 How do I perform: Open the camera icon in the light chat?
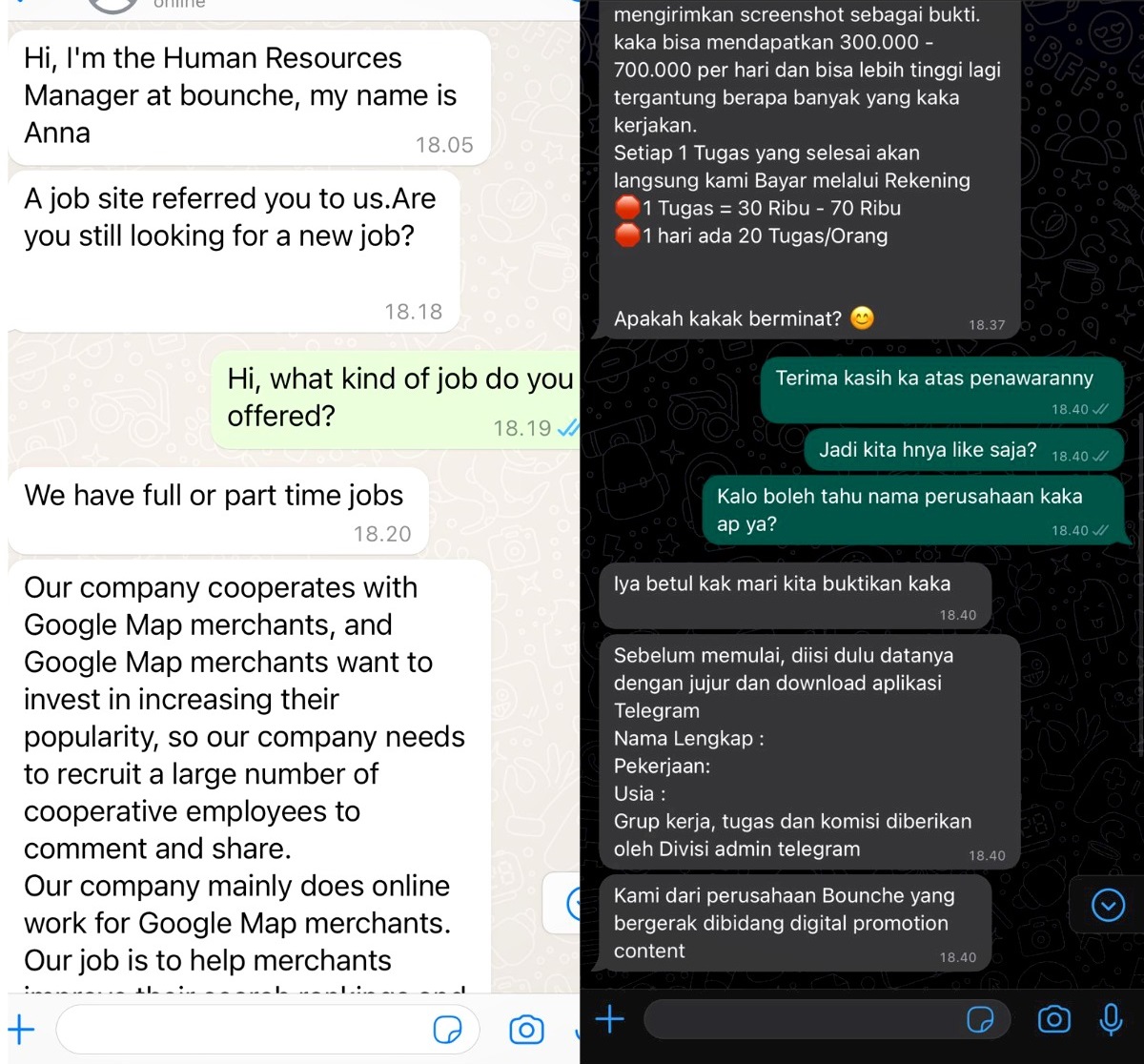click(526, 1030)
